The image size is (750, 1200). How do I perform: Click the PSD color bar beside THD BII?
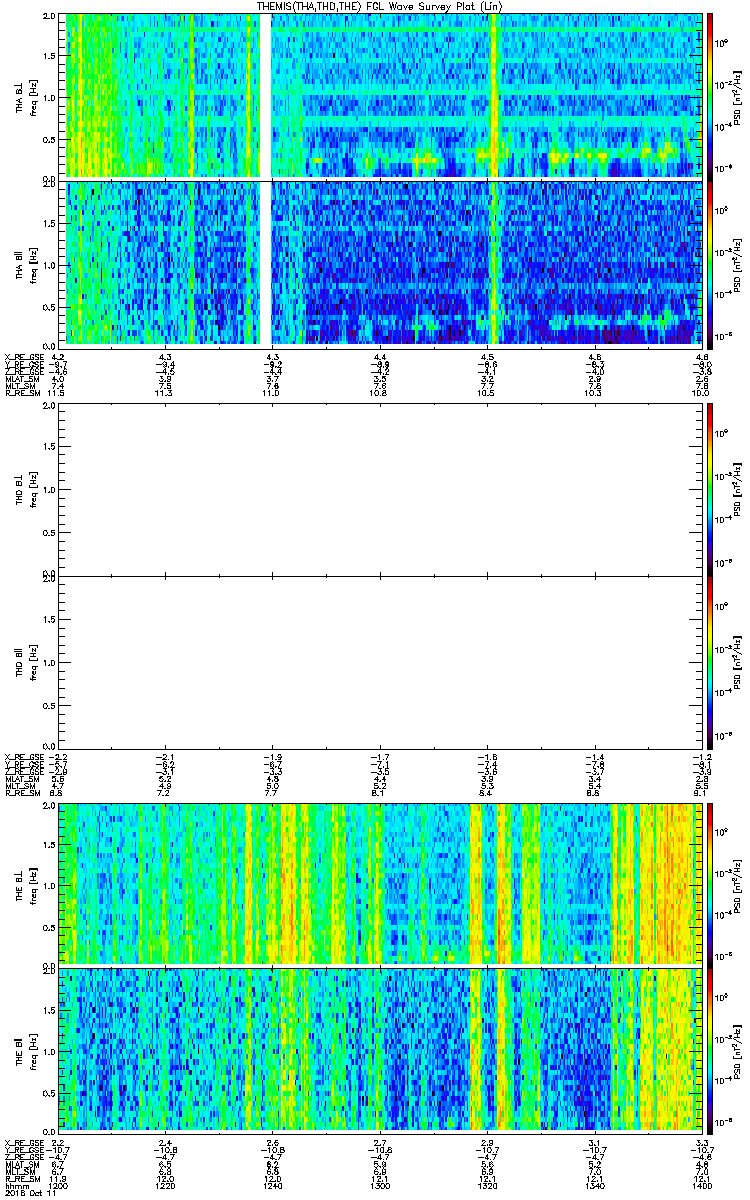pos(711,662)
